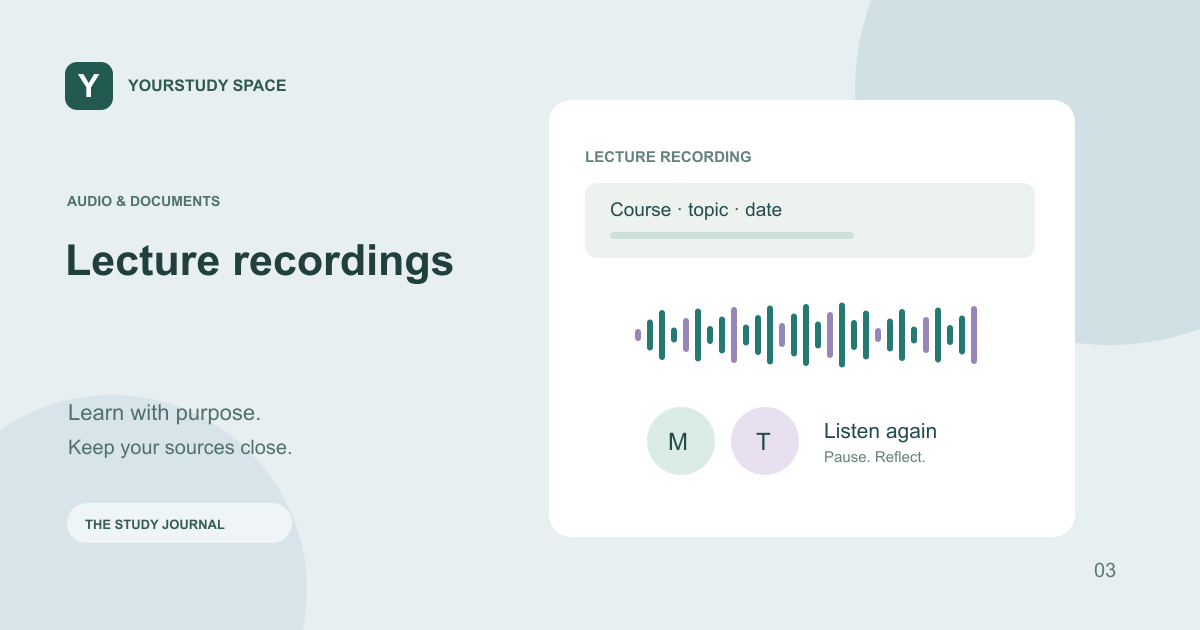
Task: Click the page number 03
Action: click(x=1105, y=571)
